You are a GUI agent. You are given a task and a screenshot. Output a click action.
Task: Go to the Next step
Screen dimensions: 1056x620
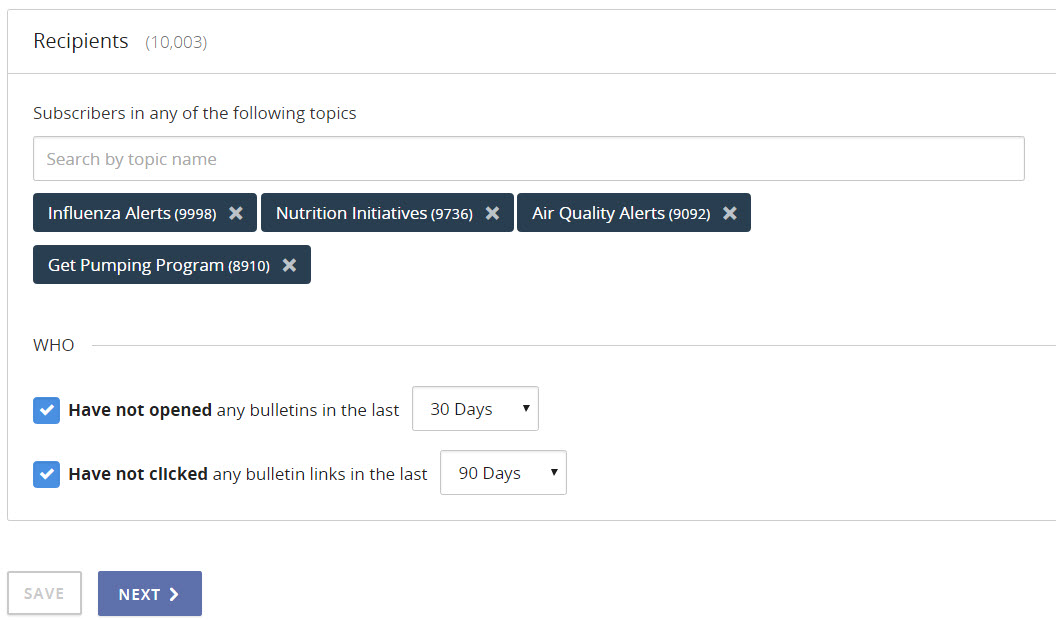pos(150,594)
